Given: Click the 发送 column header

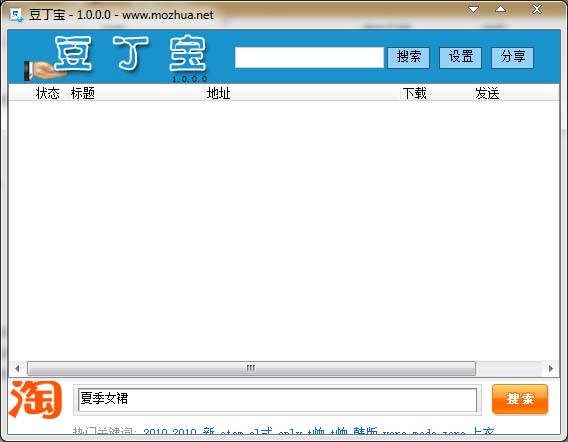Looking at the screenshot, I should tap(516, 93).
